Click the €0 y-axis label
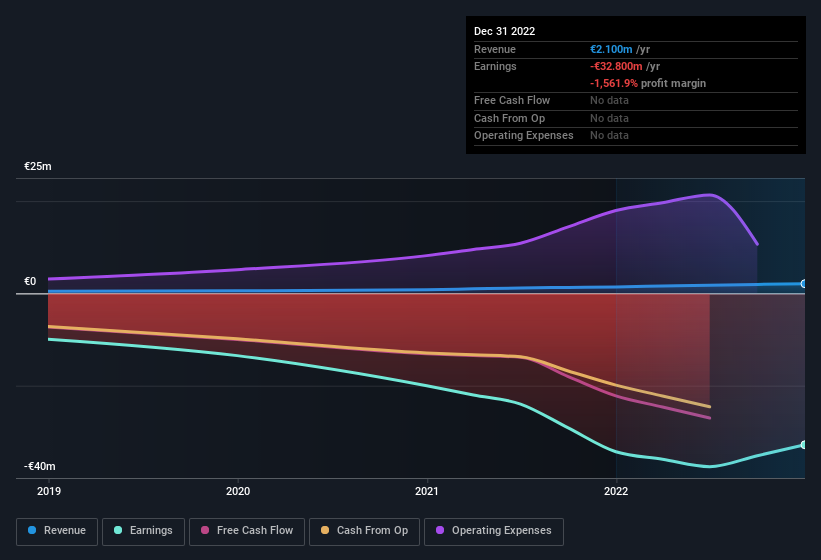This screenshot has height=560, width=821. coord(30,282)
